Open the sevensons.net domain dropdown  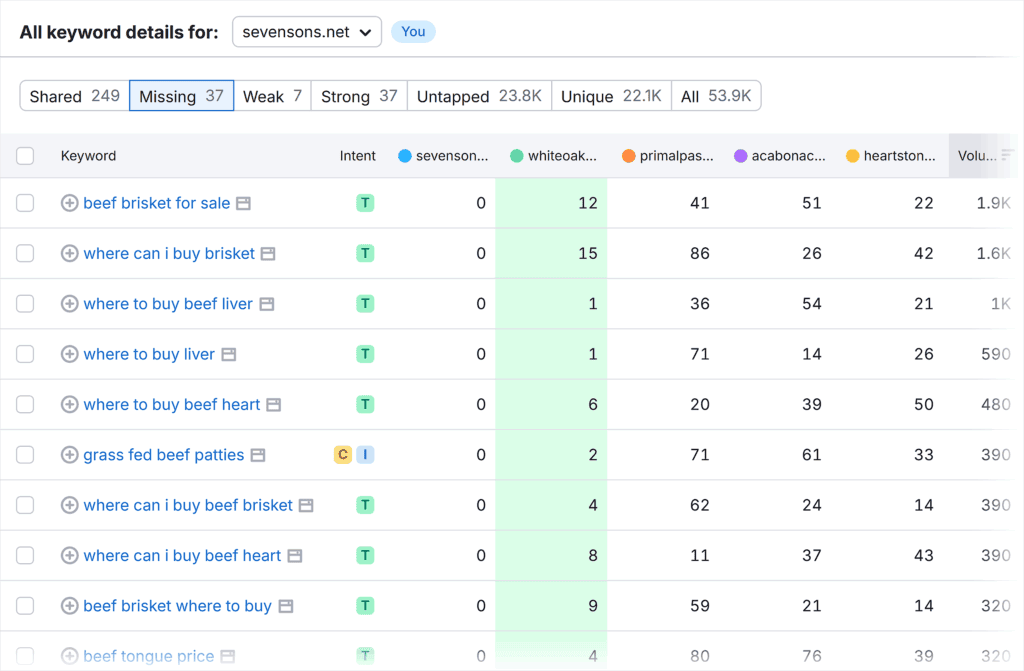tap(306, 31)
